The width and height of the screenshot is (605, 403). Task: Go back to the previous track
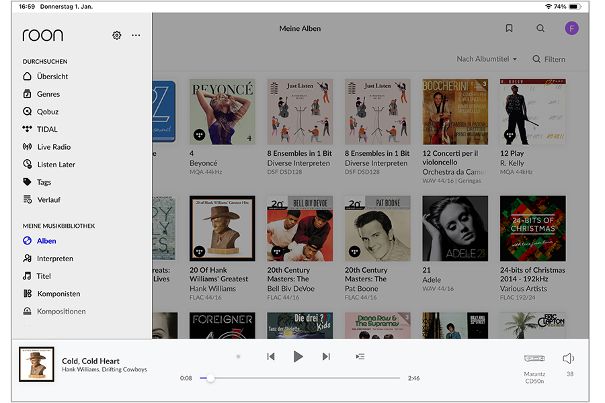point(271,356)
